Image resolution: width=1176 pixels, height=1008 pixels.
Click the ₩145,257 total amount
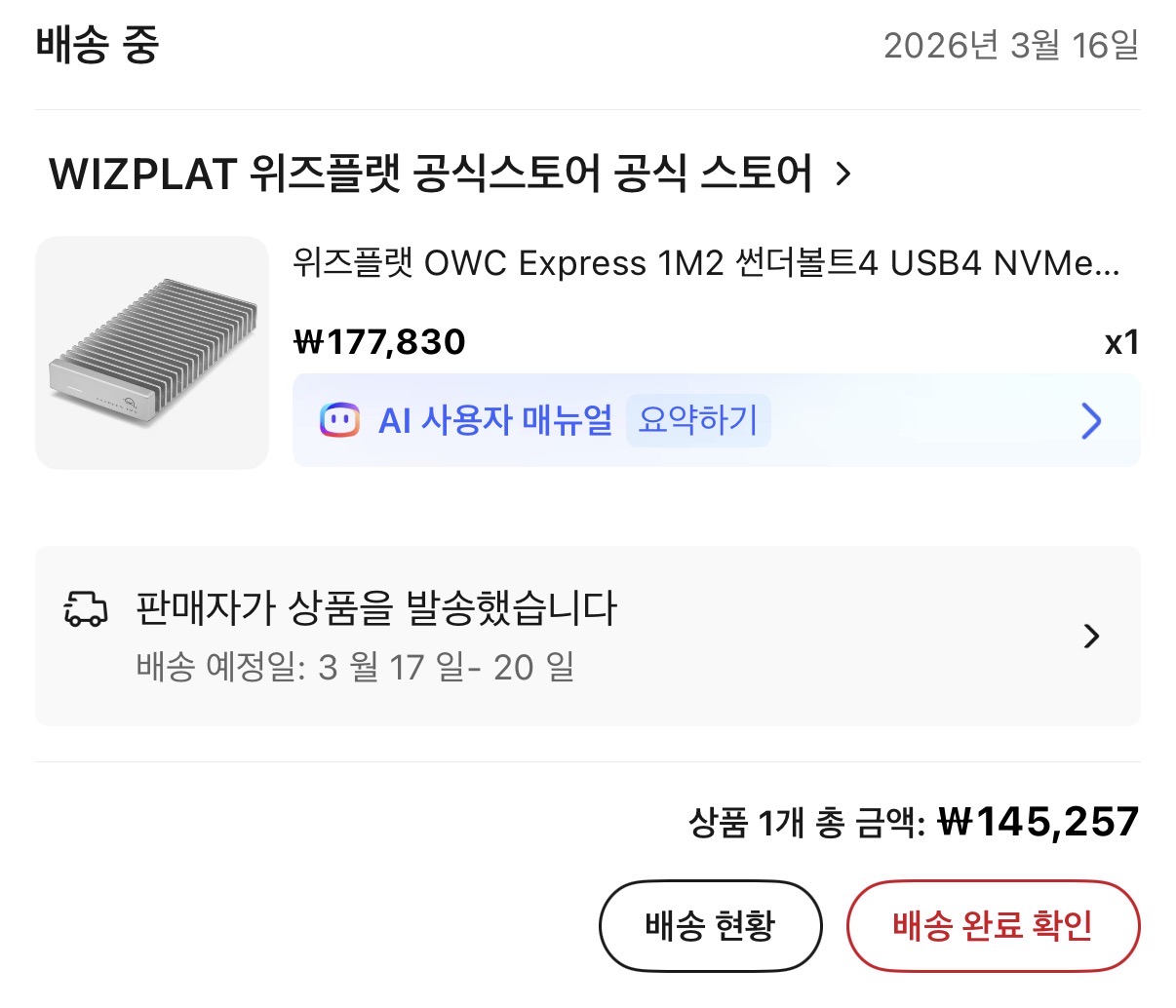coord(1038,822)
